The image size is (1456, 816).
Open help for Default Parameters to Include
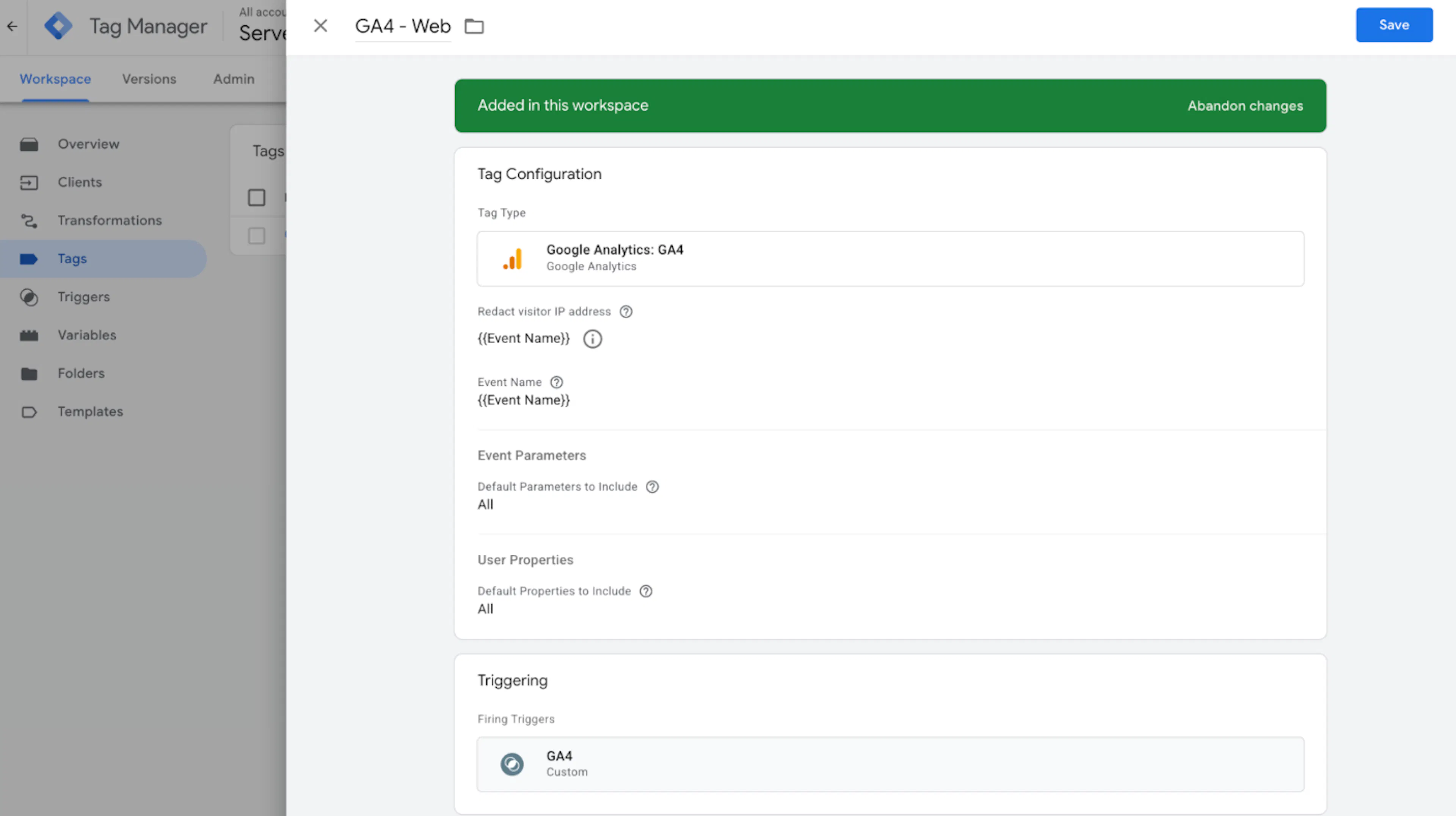652,487
